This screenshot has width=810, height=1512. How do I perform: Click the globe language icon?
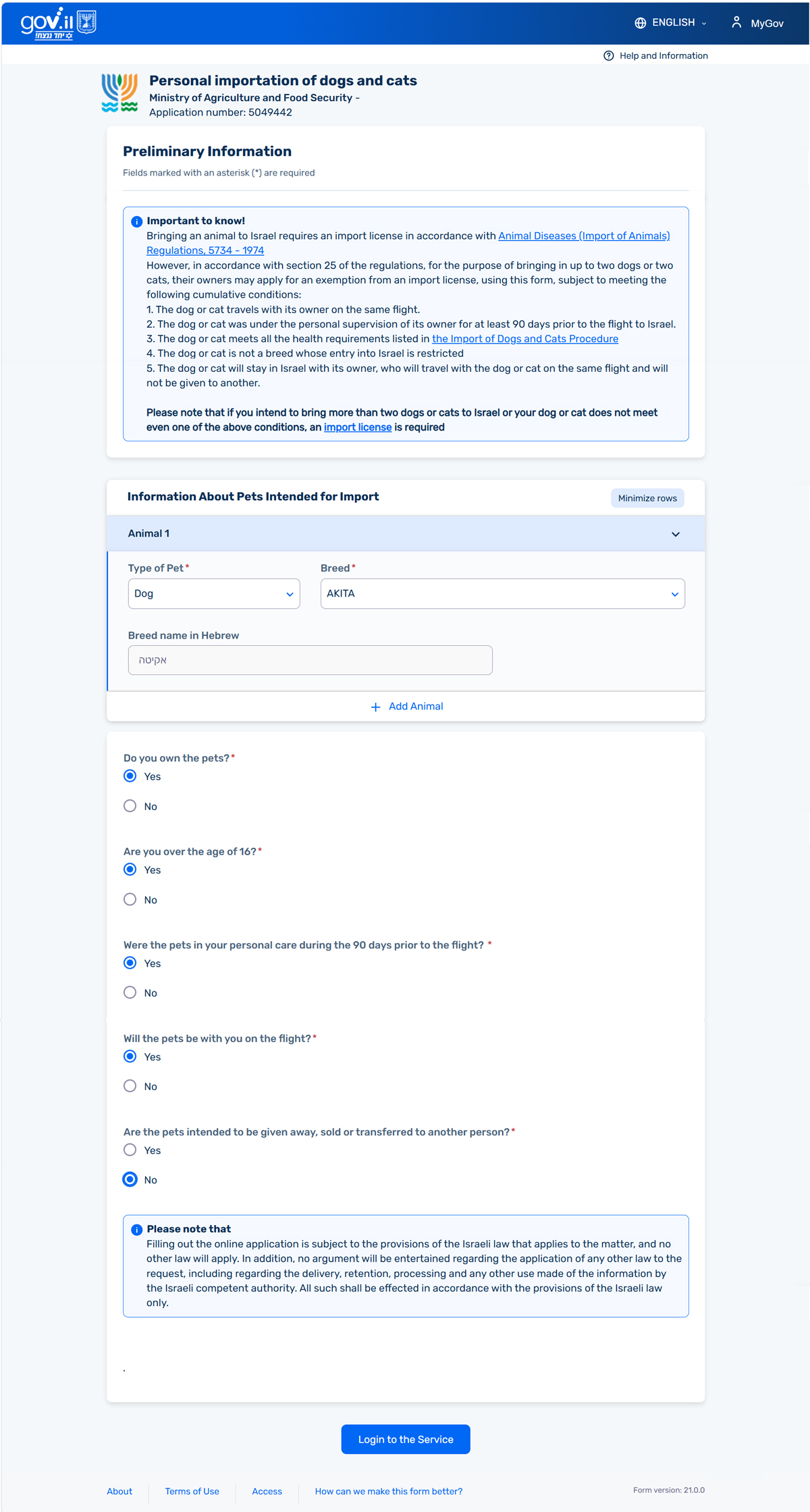tap(640, 23)
